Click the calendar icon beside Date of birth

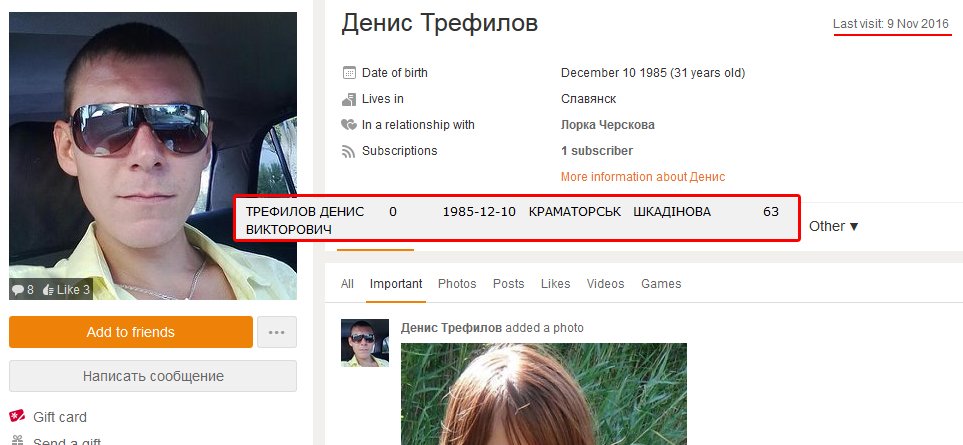pyautogui.click(x=349, y=73)
